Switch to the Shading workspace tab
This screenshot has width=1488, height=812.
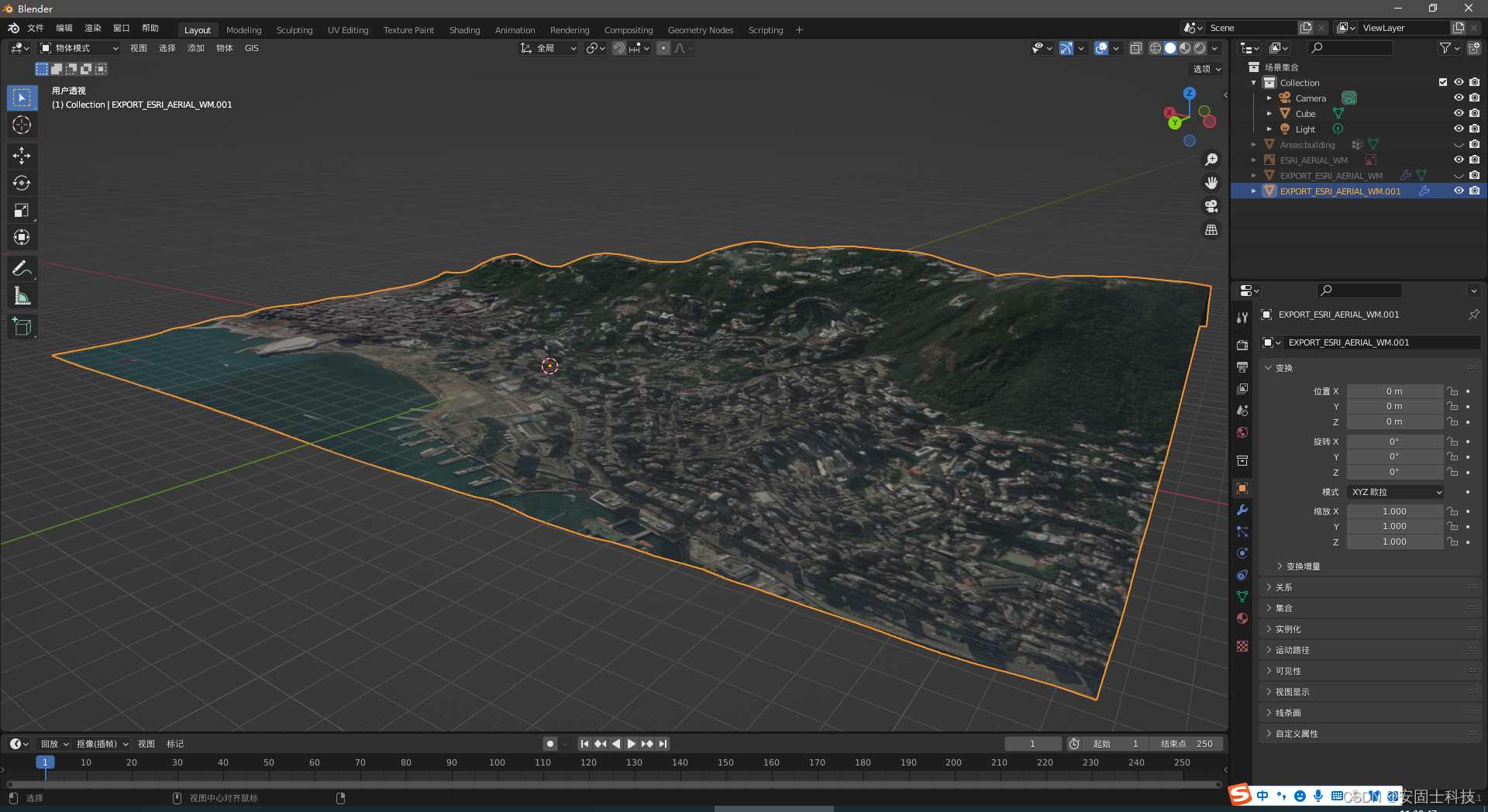(464, 30)
